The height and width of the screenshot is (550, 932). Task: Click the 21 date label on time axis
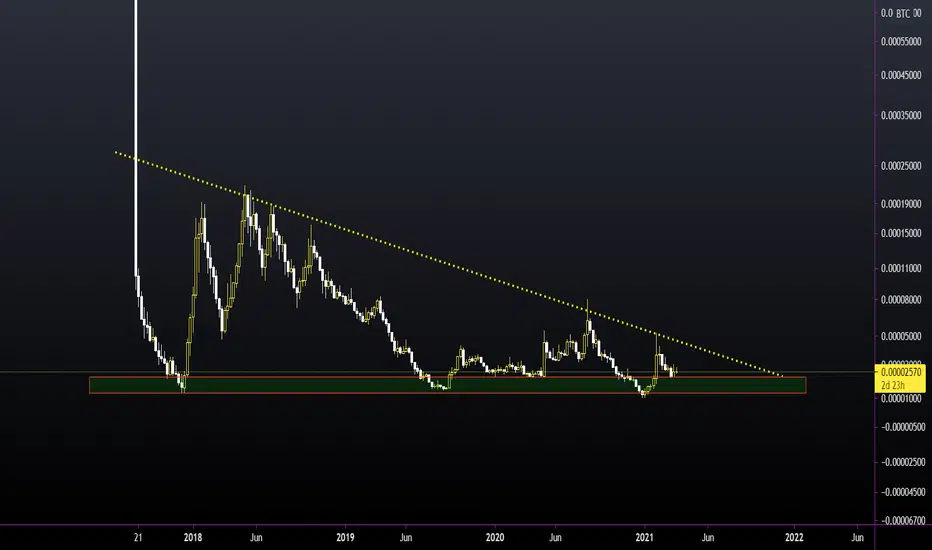tap(138, 538)
